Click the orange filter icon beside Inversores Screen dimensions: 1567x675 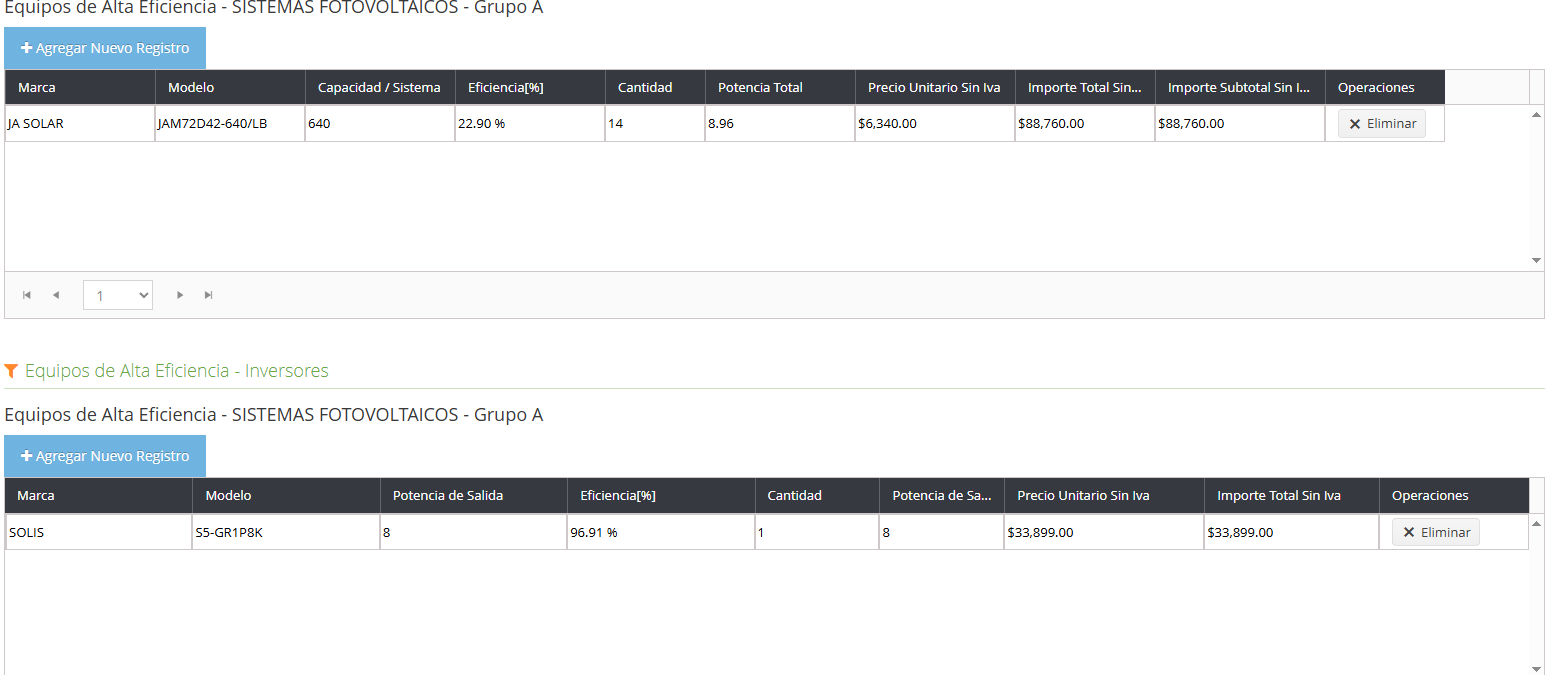tap(11, 371)
